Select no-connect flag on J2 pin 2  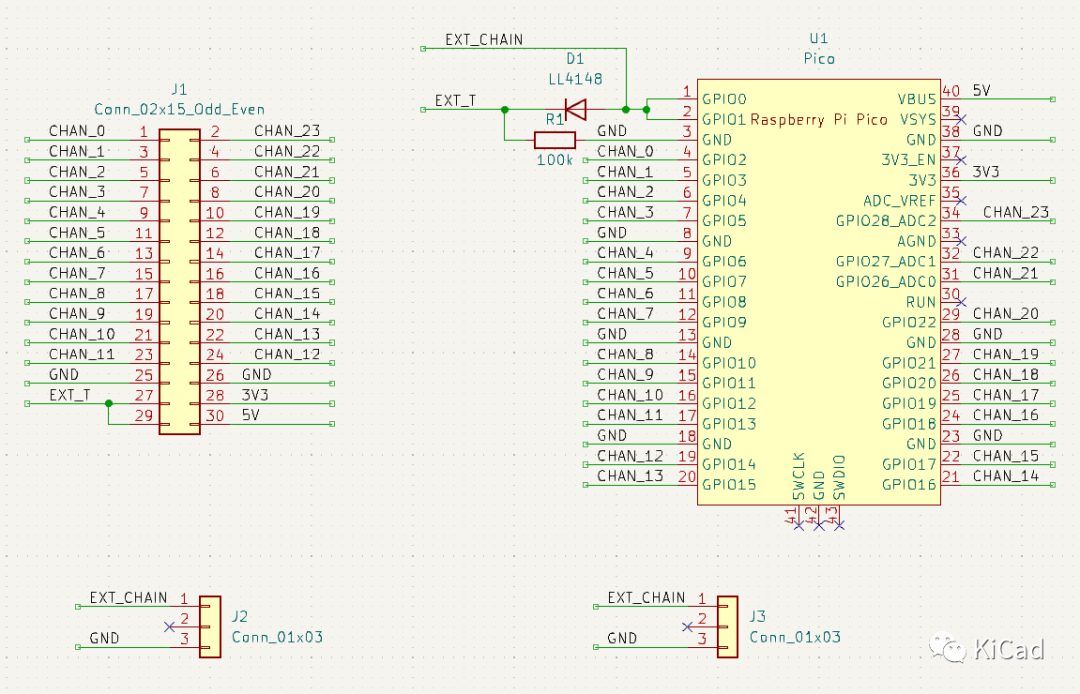click(x=169, y=627)
